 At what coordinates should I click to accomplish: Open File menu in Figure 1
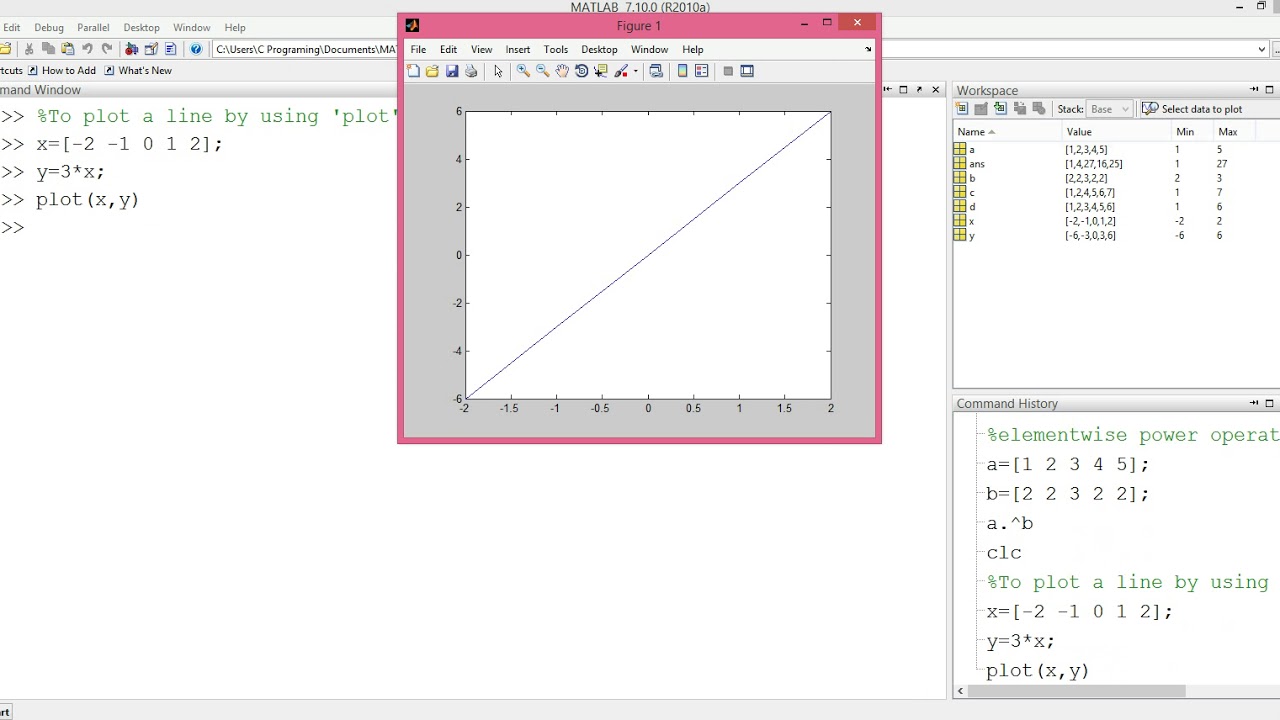[418, 49]
